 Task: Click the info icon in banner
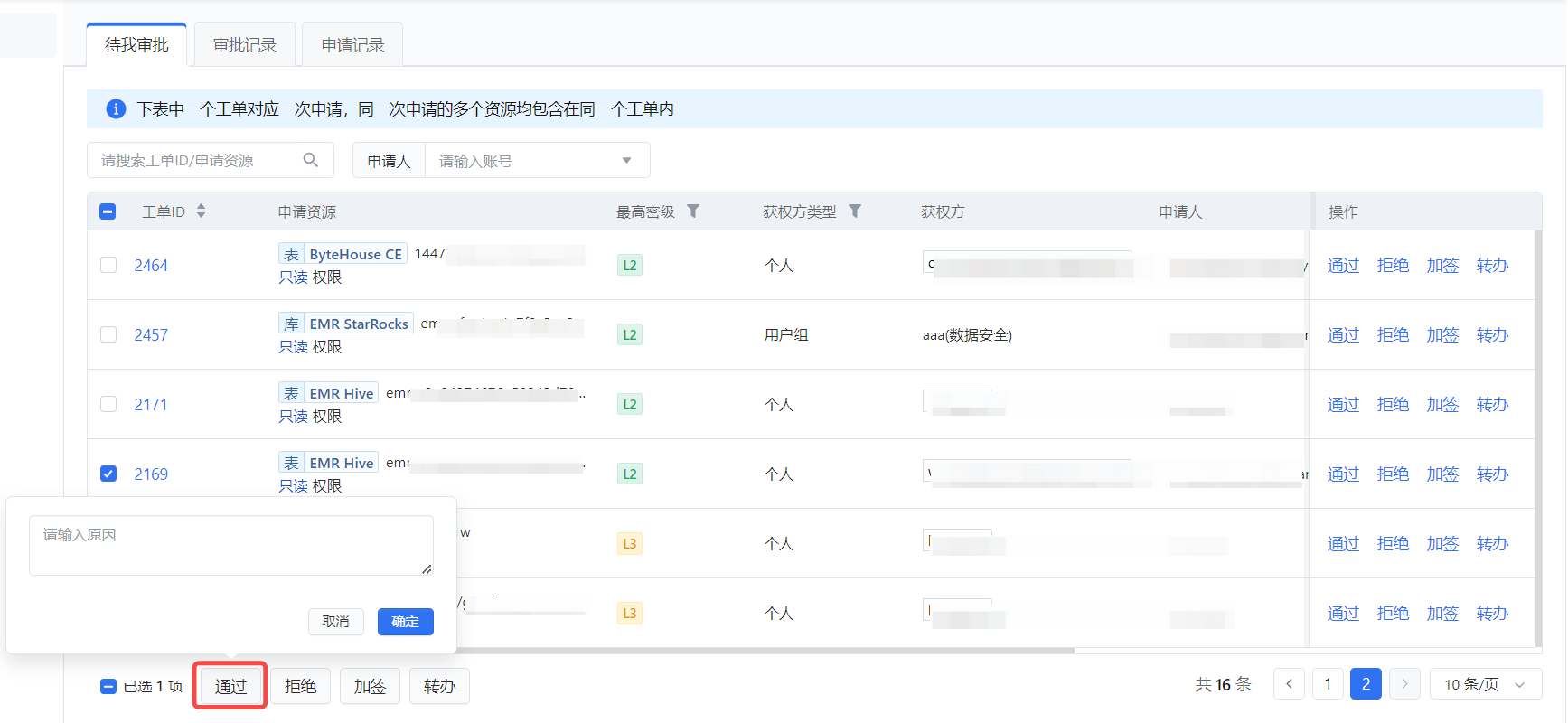coord(116,108)
